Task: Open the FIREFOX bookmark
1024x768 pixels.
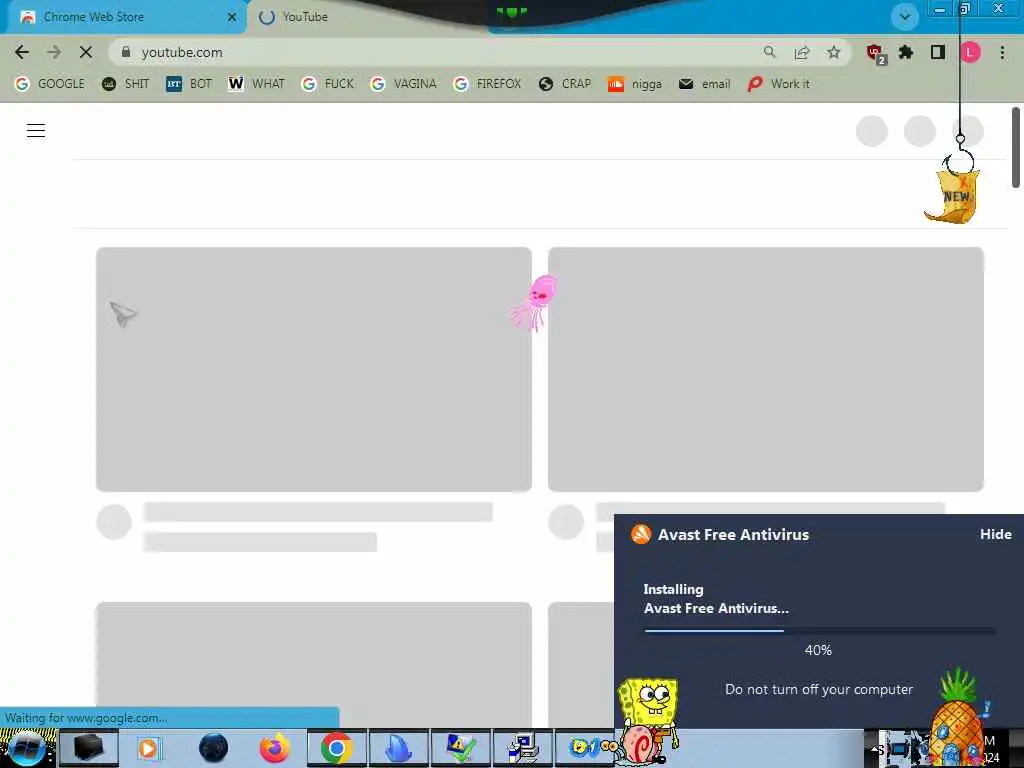Action: pos(488,84)
